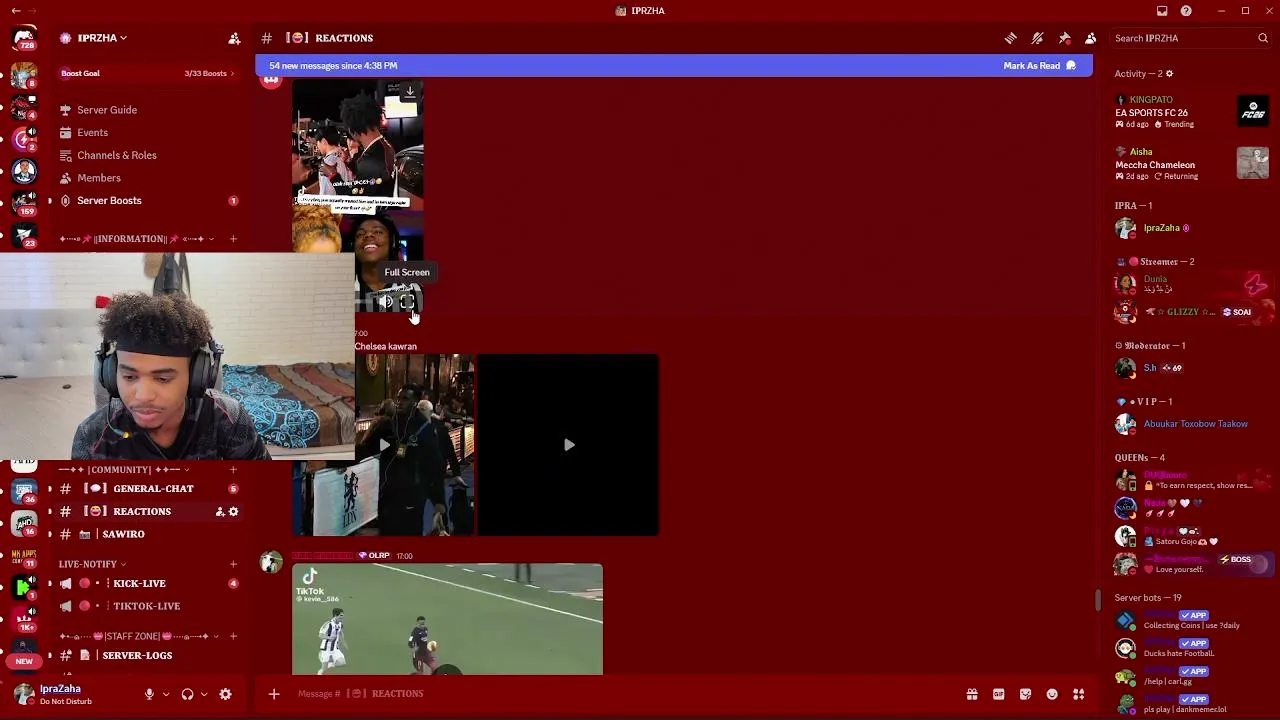Play the Chelsea stadium video thumbnail
Viewport: 1280px width, 720px height.
[384, 445]
